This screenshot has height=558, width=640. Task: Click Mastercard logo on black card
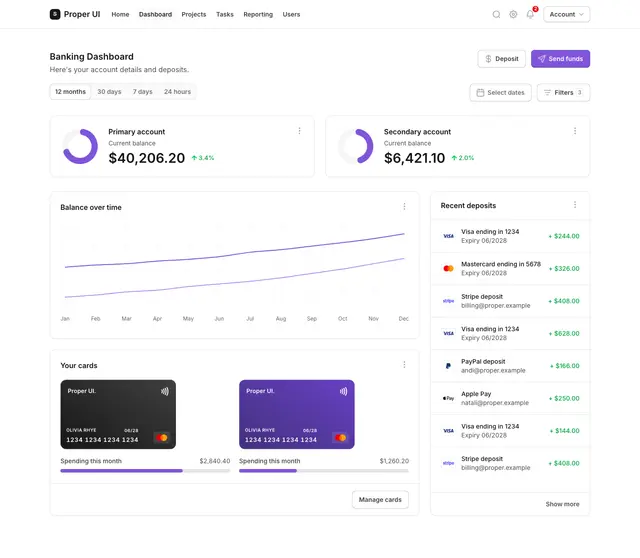[162, 438]
